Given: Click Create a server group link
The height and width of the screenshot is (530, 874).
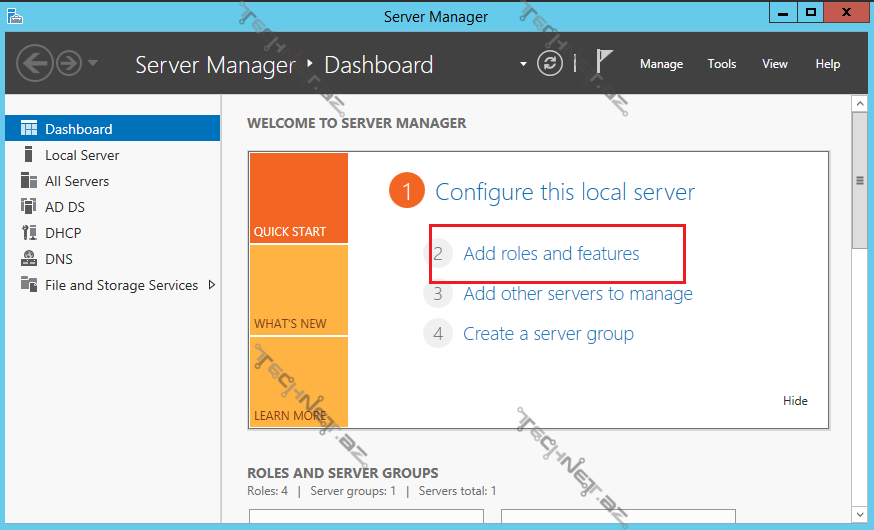Looking at the screenshot, I should pyautogui.click(x=548, y=334).
